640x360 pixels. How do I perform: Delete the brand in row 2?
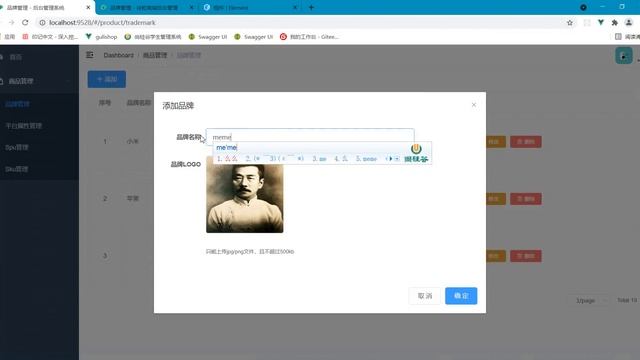(x=526, y=199)
